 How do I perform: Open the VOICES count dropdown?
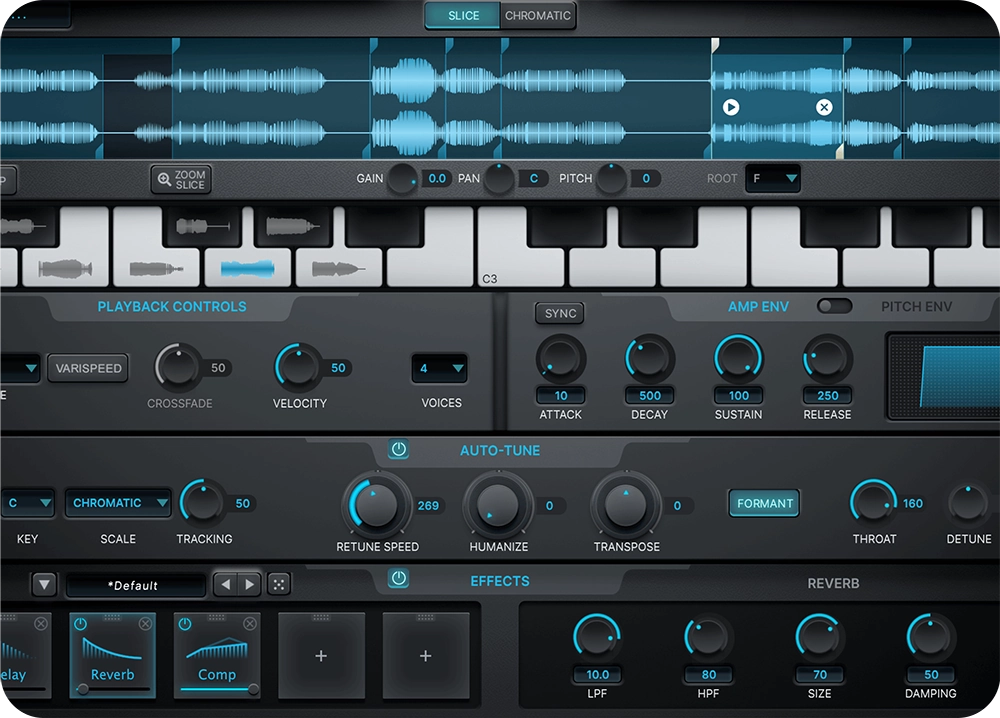point(439,368)
